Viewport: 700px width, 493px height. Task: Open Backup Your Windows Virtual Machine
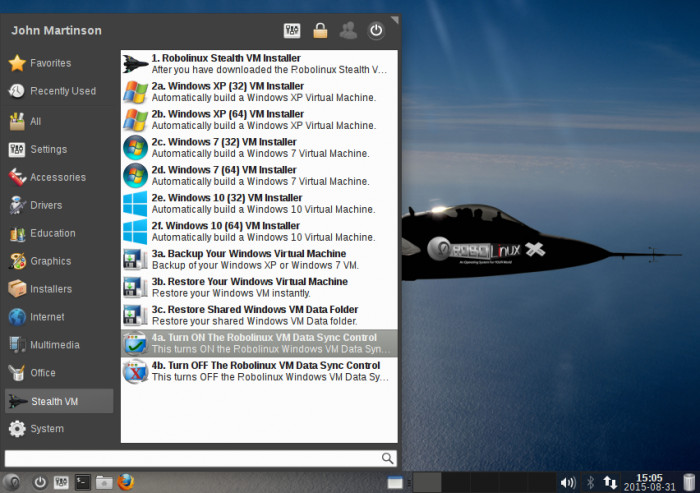(x=259, y=259)
